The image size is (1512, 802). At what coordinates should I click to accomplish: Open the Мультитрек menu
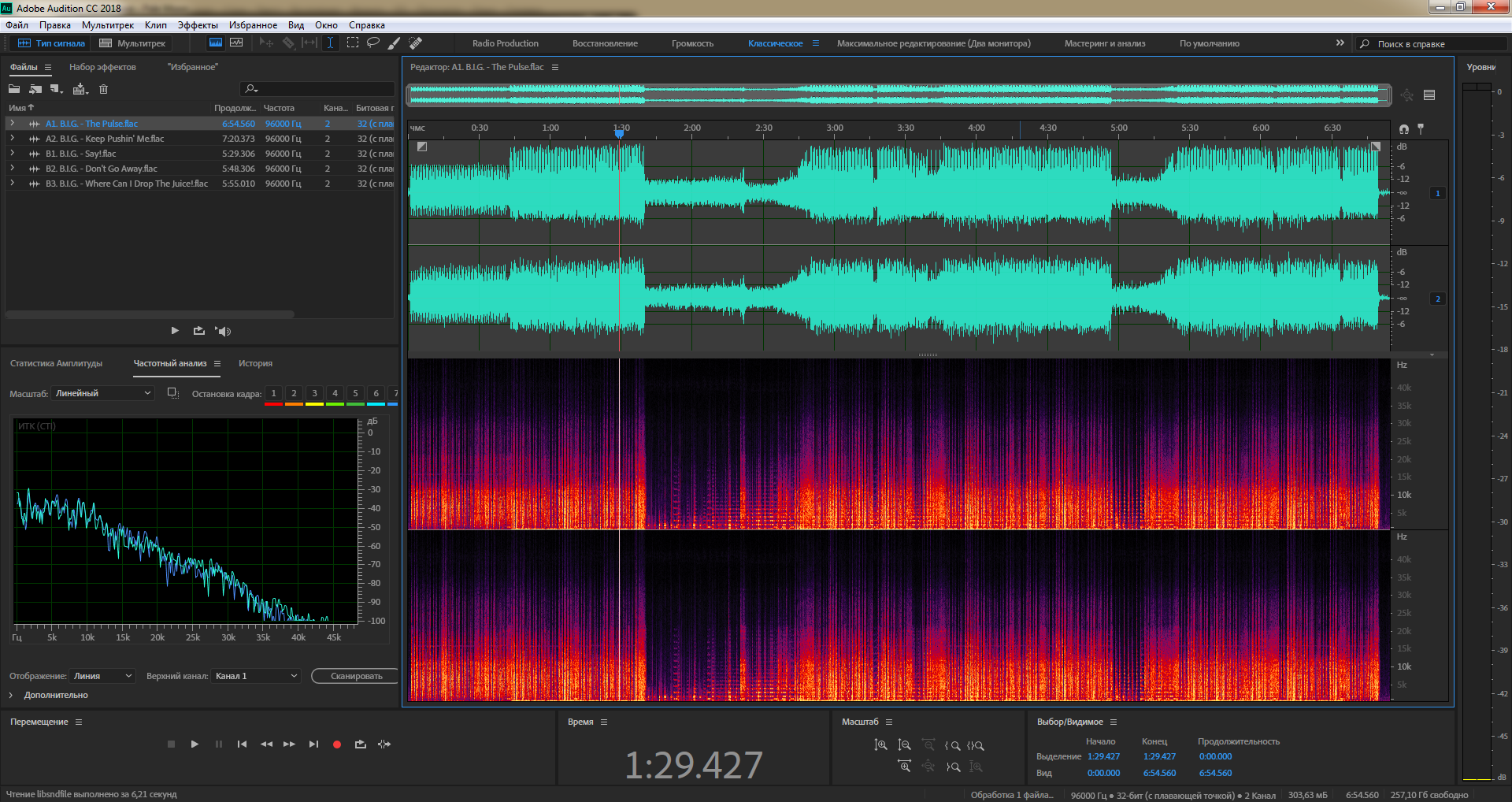(x=108, y=25)
